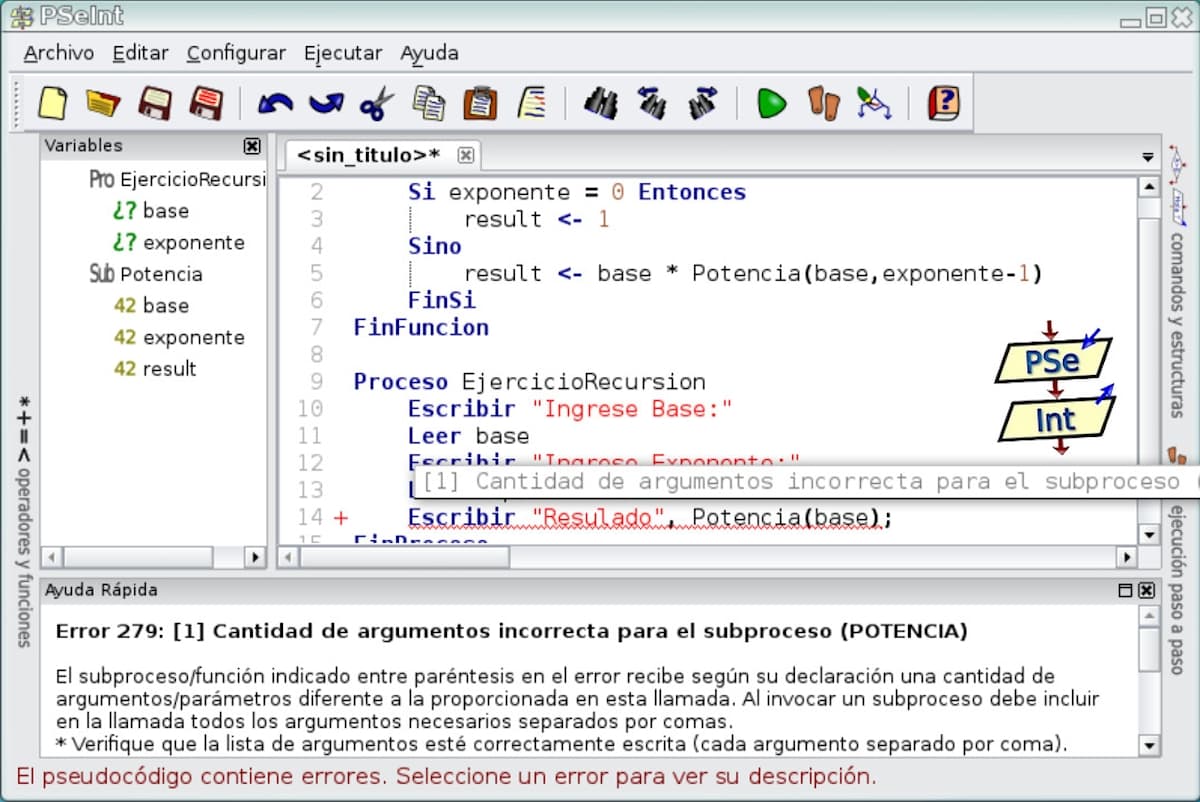Open the Configurar menu

tap(236, 53)
